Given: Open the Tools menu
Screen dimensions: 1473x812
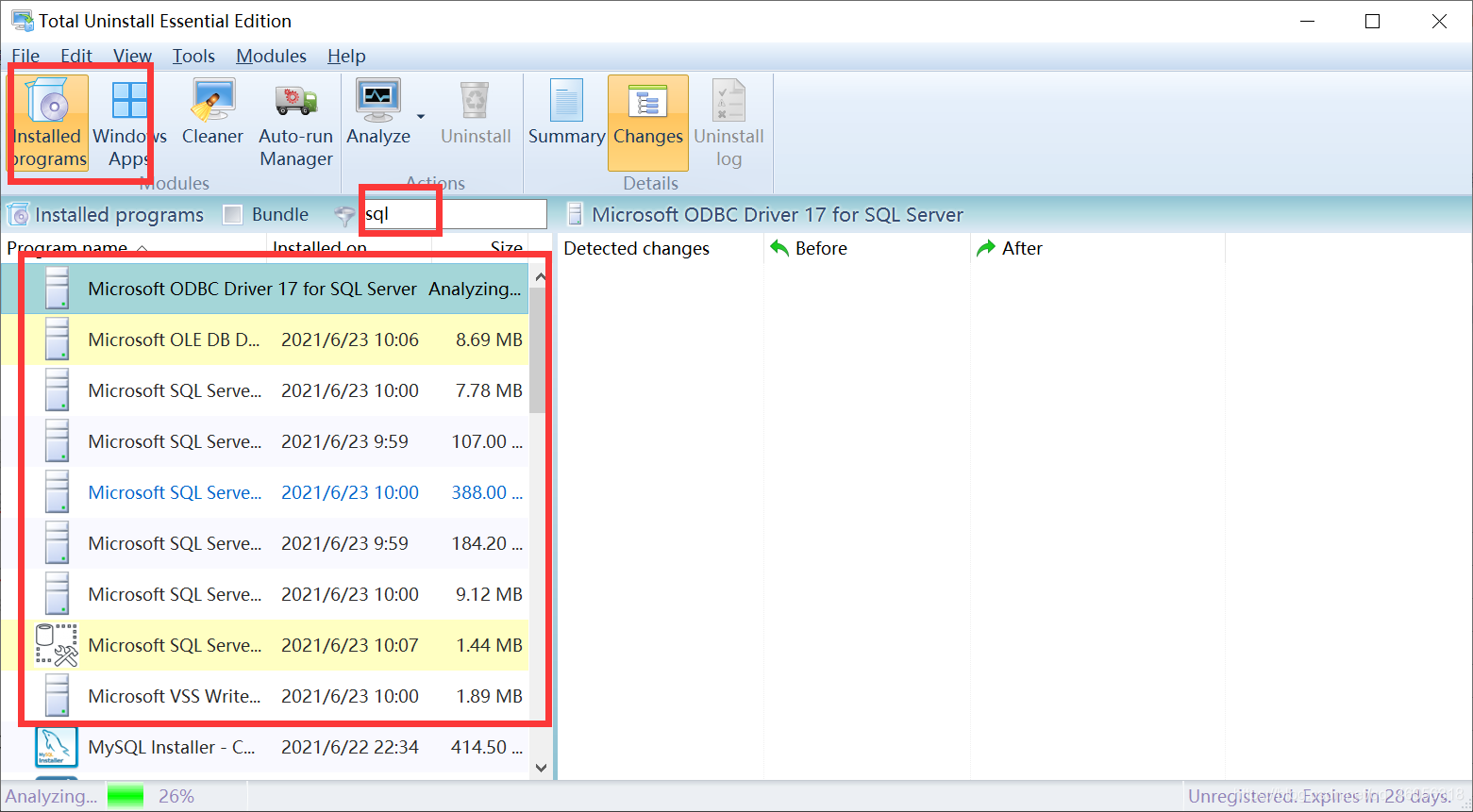Looking at the screenshot, I should coord(193,56).
